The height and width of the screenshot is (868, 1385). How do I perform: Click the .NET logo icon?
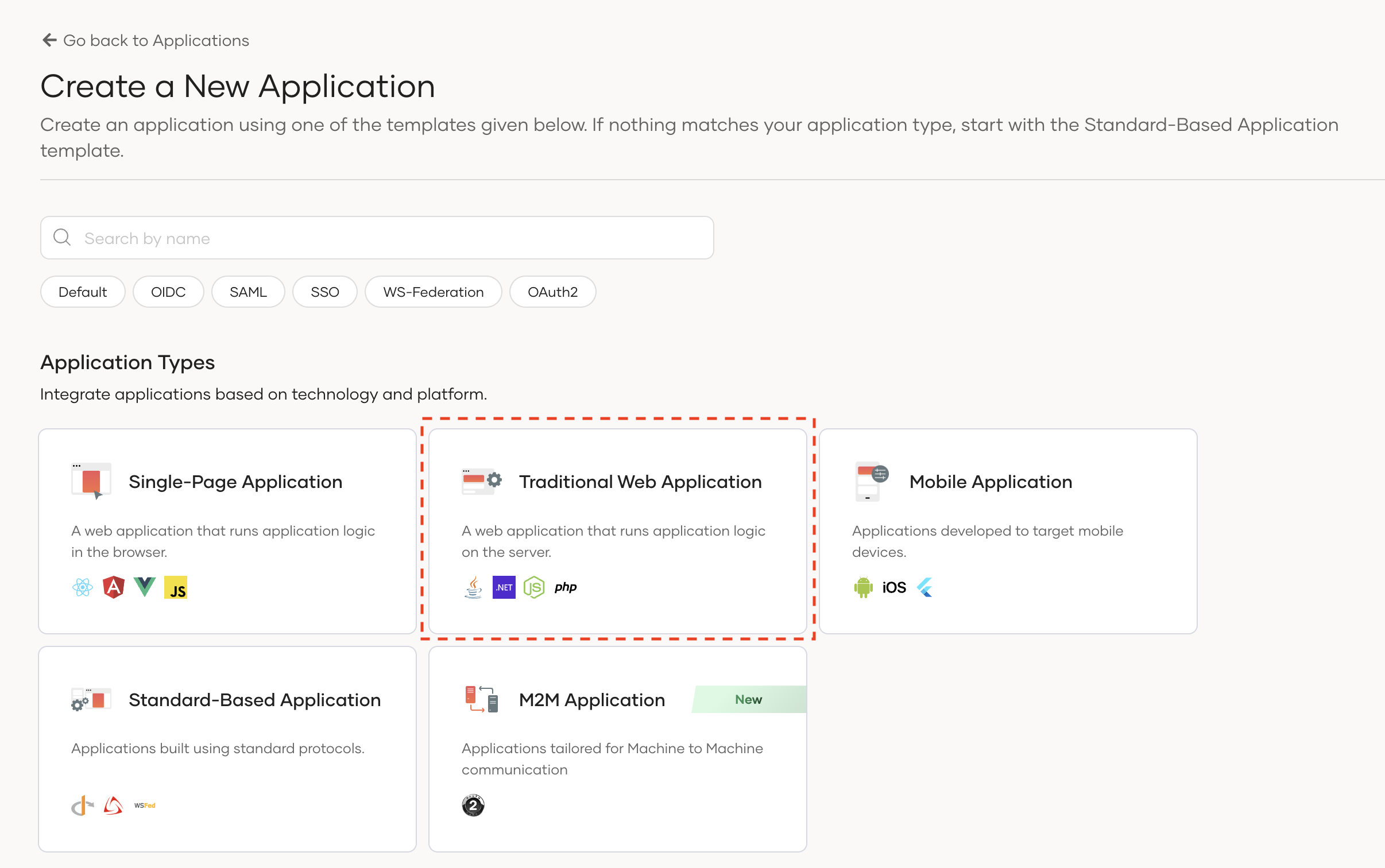point(504,587)
